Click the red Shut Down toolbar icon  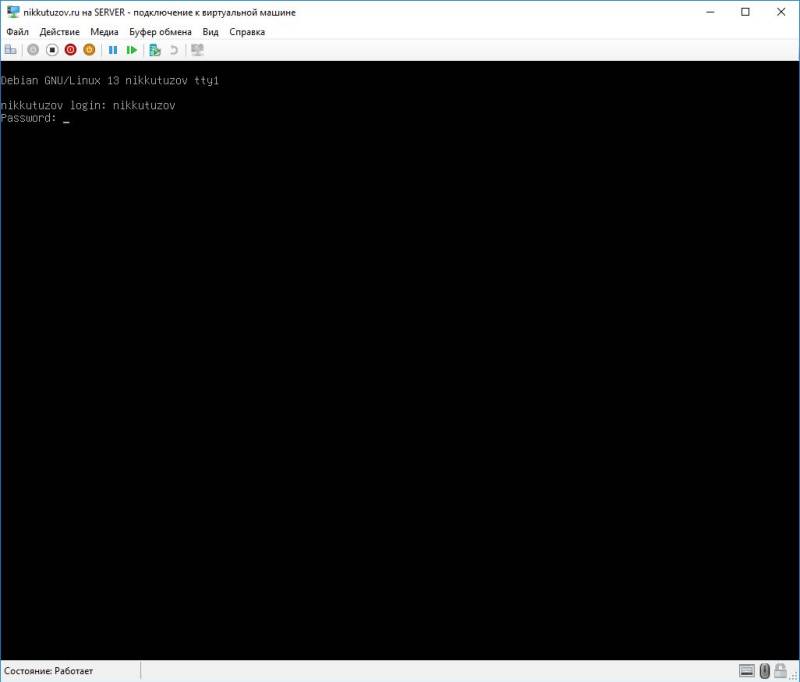coord(69,49)
